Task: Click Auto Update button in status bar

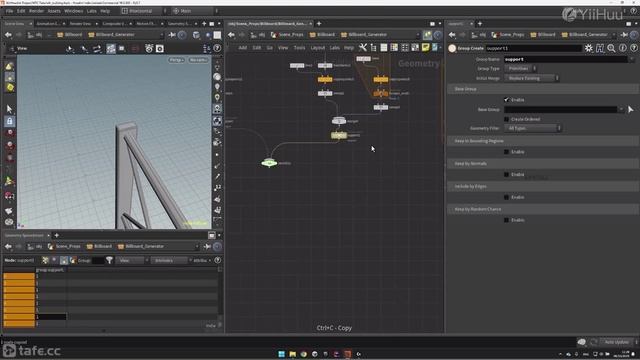Action: [617, 342]
